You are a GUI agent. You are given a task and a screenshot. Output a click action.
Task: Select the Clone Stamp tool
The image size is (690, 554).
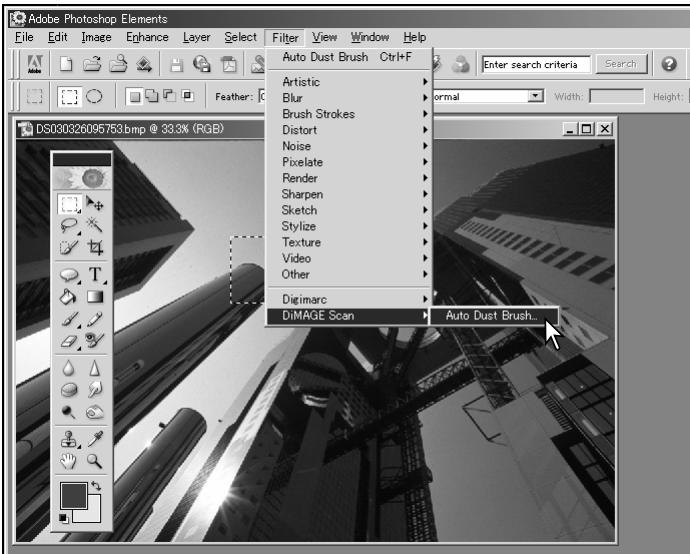tap(69, 439)
